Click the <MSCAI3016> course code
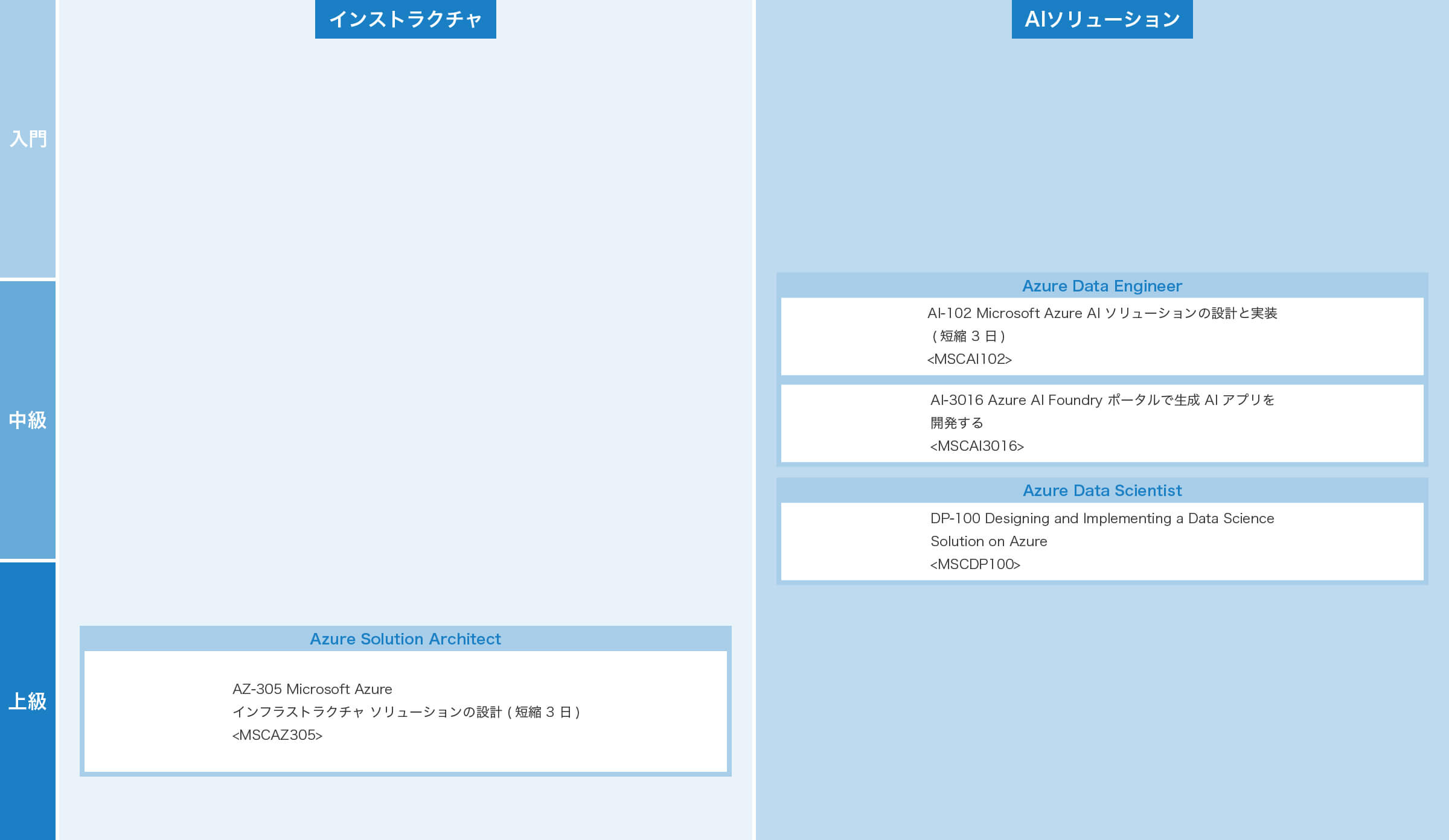This screenshot has height=840, width=1449. click(977, 446)
